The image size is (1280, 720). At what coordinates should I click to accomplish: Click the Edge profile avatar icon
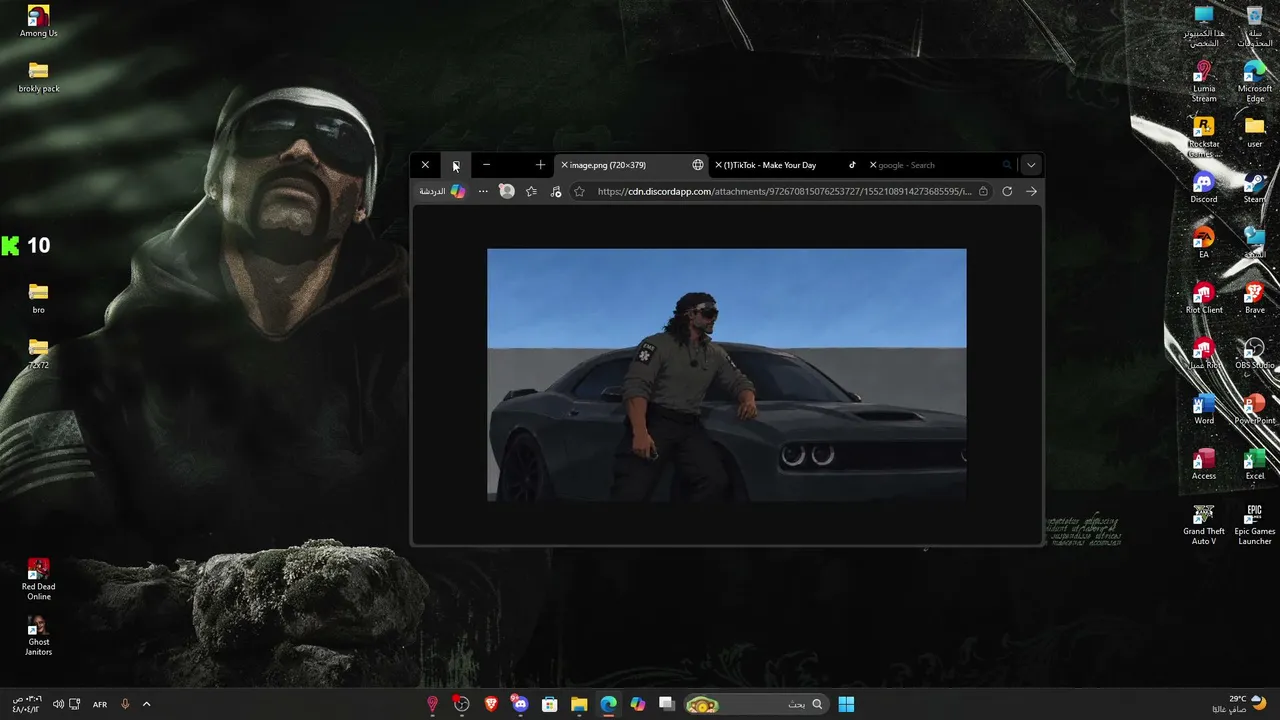507,191
